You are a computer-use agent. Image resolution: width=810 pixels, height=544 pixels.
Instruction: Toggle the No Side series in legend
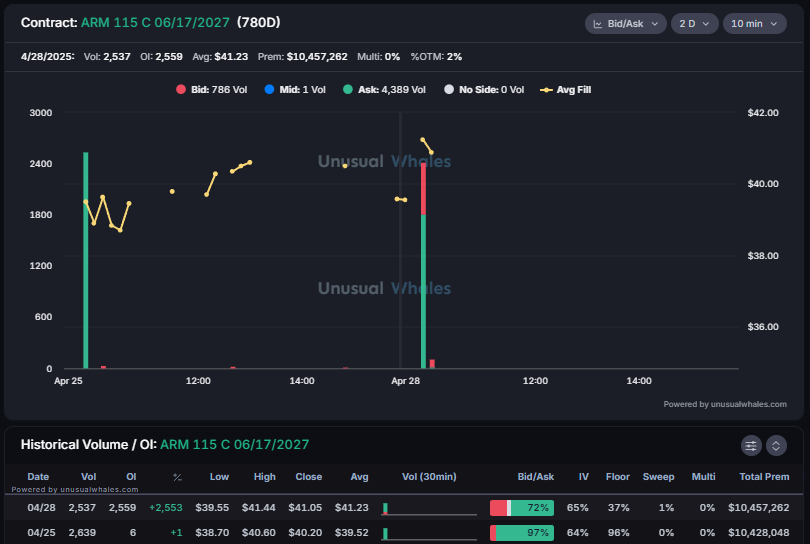(x=484, y=89)
